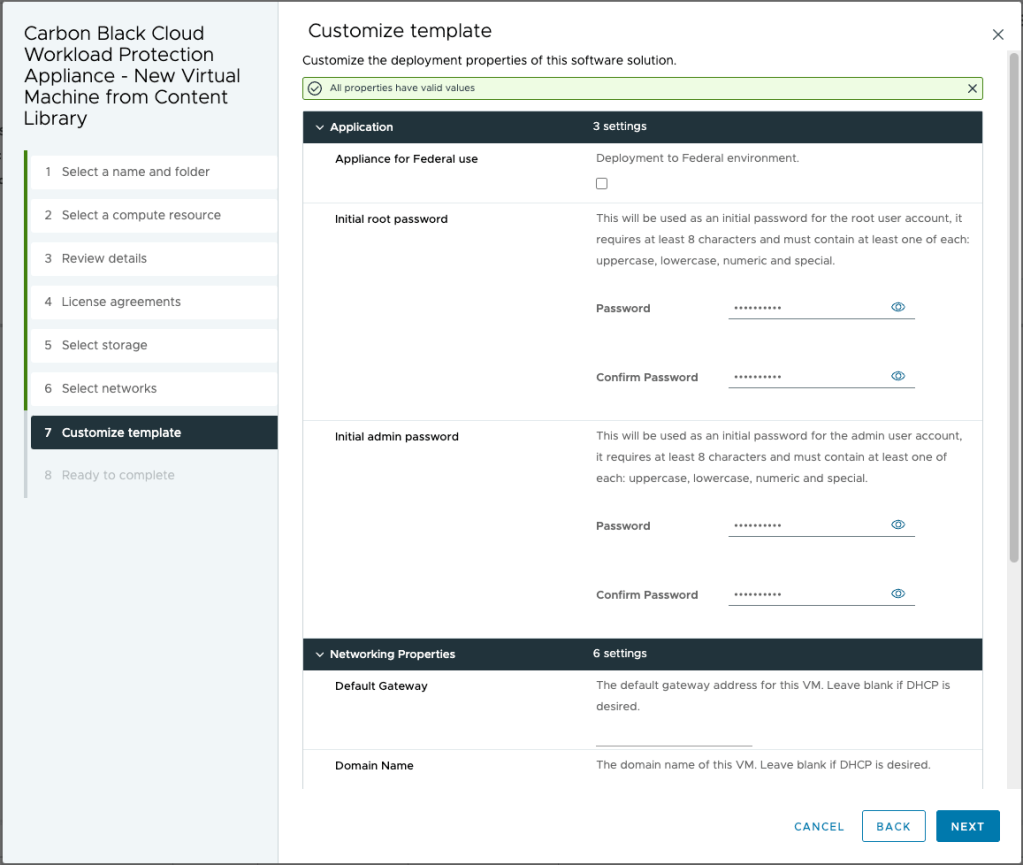Reveal the root Confirm Password value
The width and height of the screenshot is (1023, 865).
(x=898, y=376)
